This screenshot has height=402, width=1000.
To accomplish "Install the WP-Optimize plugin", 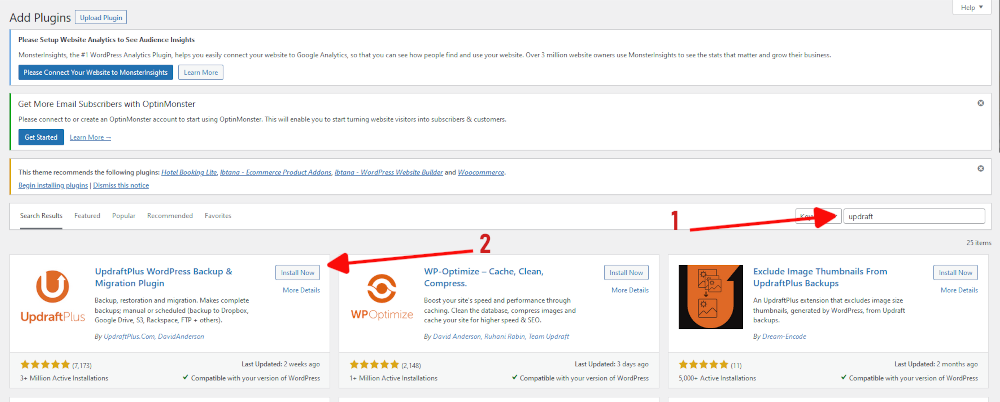I will [x=626, y=272].
